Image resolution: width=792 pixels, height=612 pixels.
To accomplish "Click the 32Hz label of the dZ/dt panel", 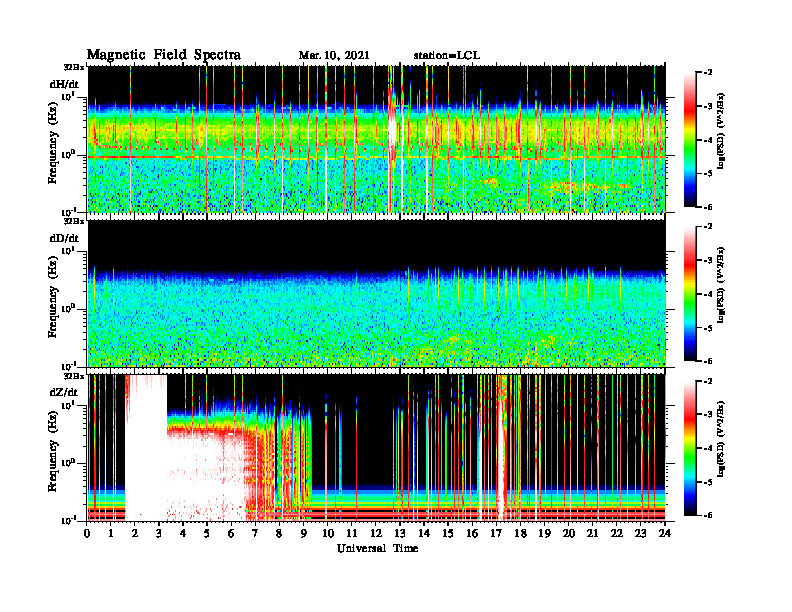I will pyautogui.click(x=74, y=376).
